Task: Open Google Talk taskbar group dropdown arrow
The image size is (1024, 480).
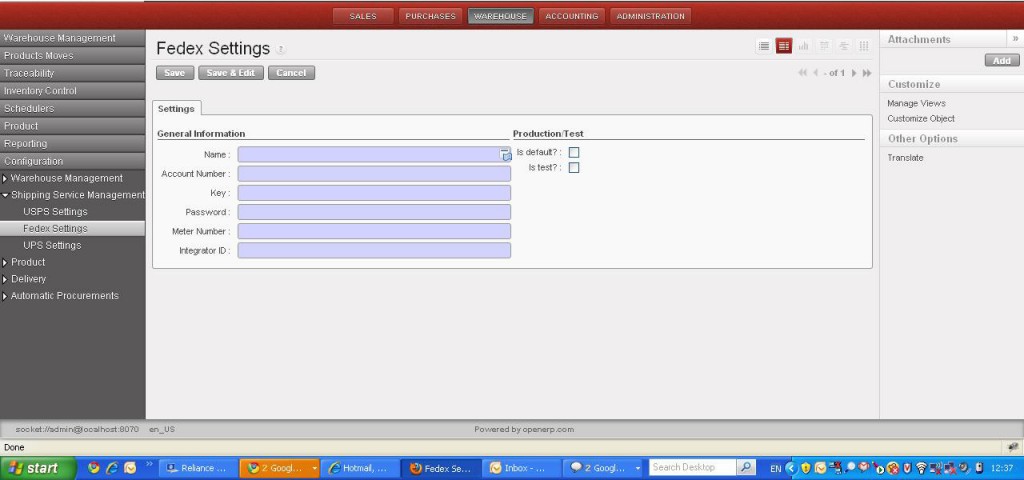Action: point(637,468)
